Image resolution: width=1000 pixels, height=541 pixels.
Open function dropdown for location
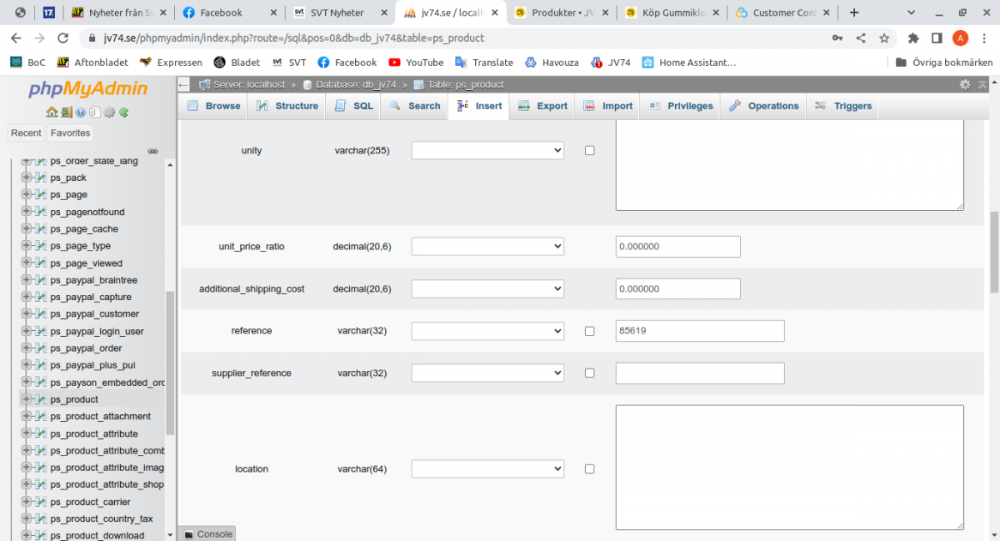click(x=488, y=469)
